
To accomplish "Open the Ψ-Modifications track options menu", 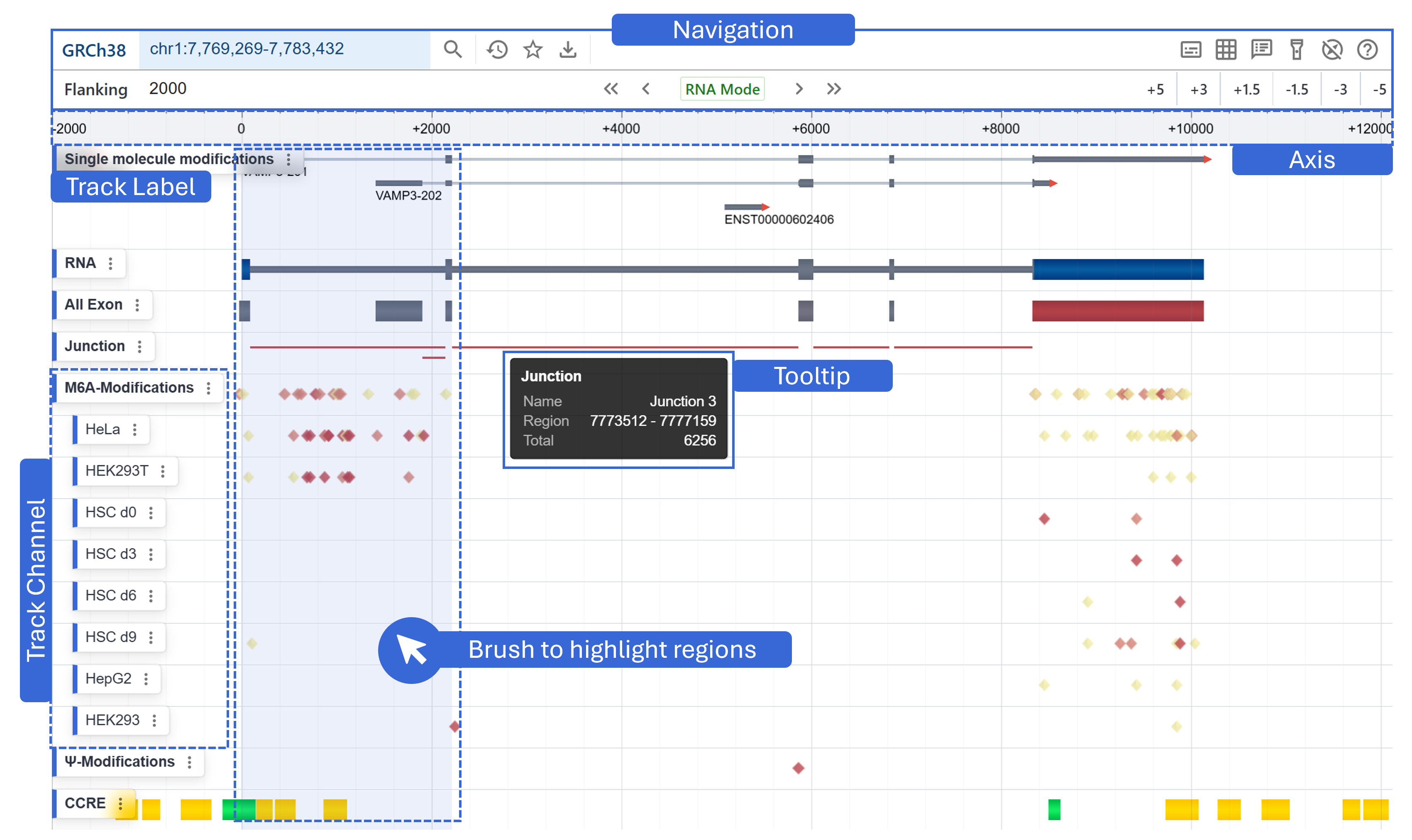I will [x=190, y=762].
